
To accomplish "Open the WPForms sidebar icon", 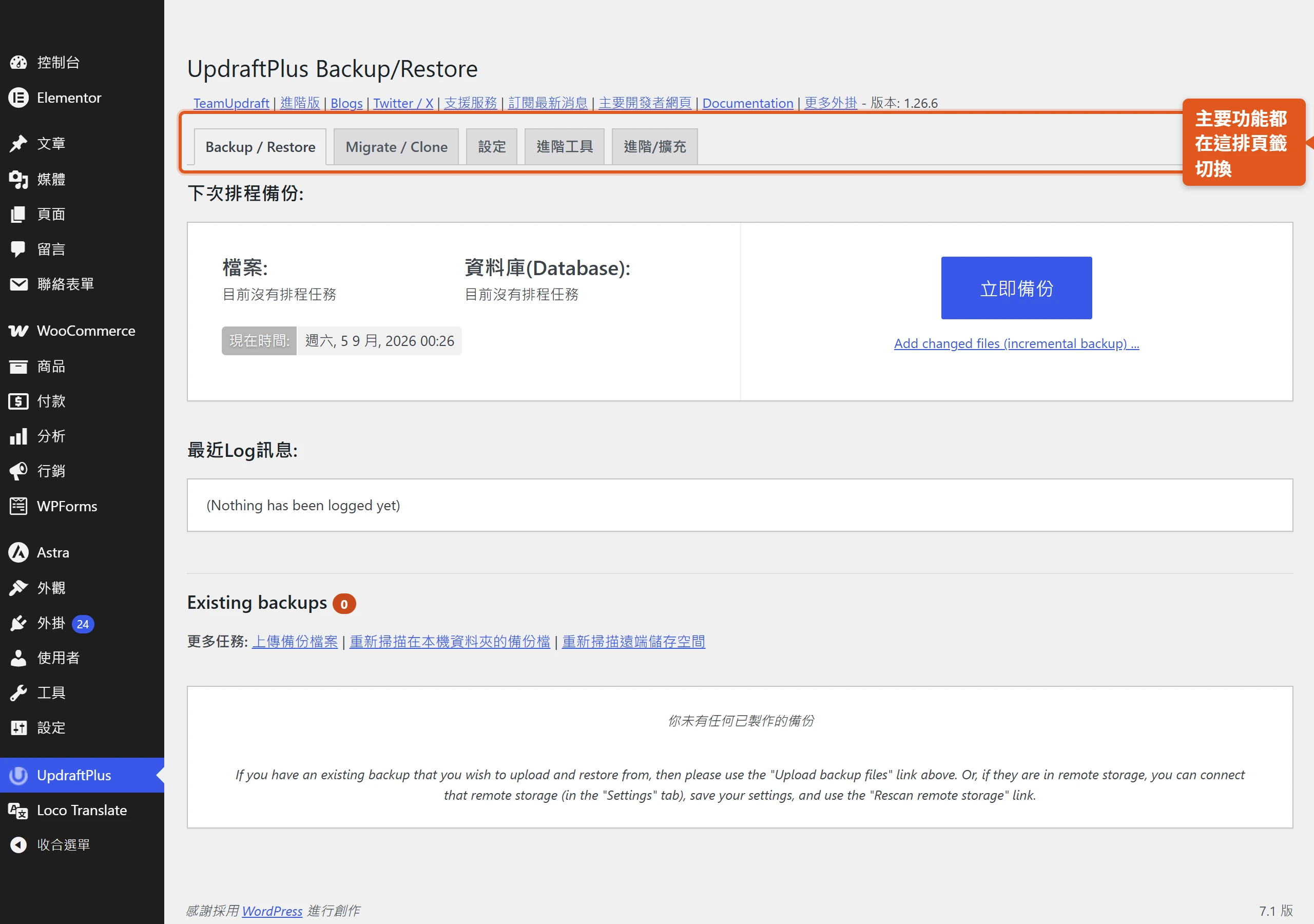I will click(x=18, y=506).
